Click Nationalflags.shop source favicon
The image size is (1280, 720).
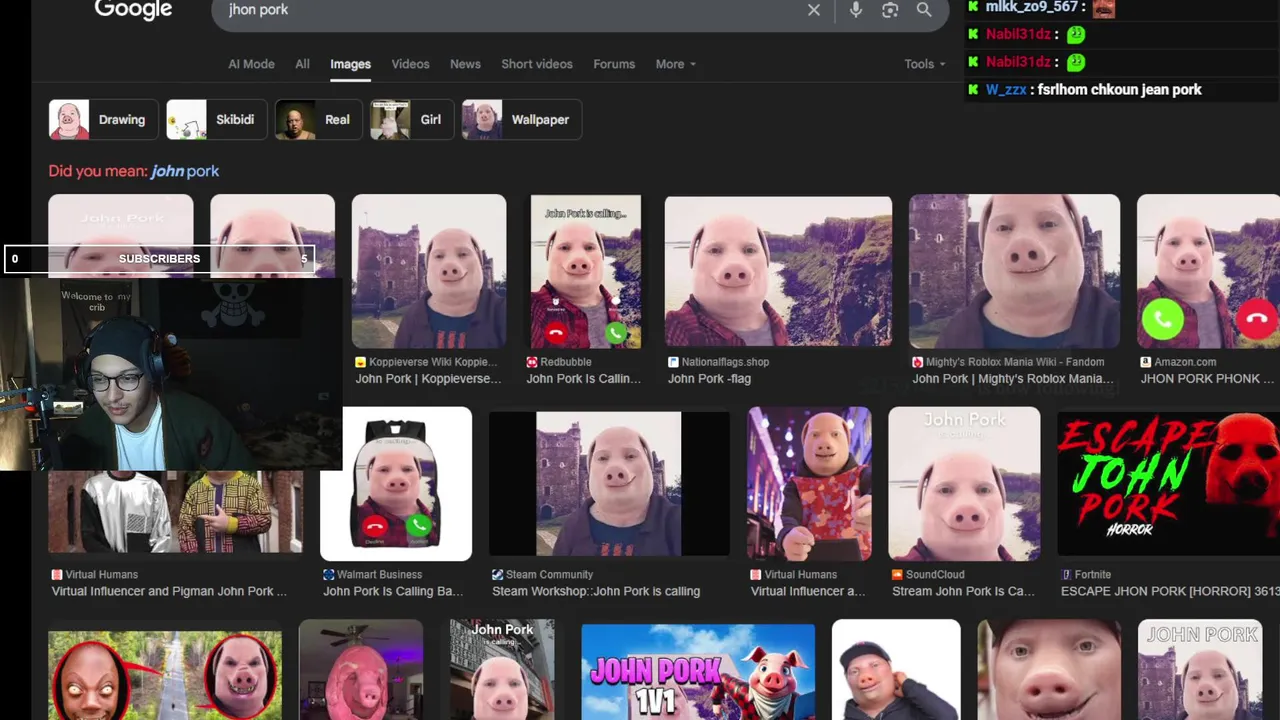673,362
